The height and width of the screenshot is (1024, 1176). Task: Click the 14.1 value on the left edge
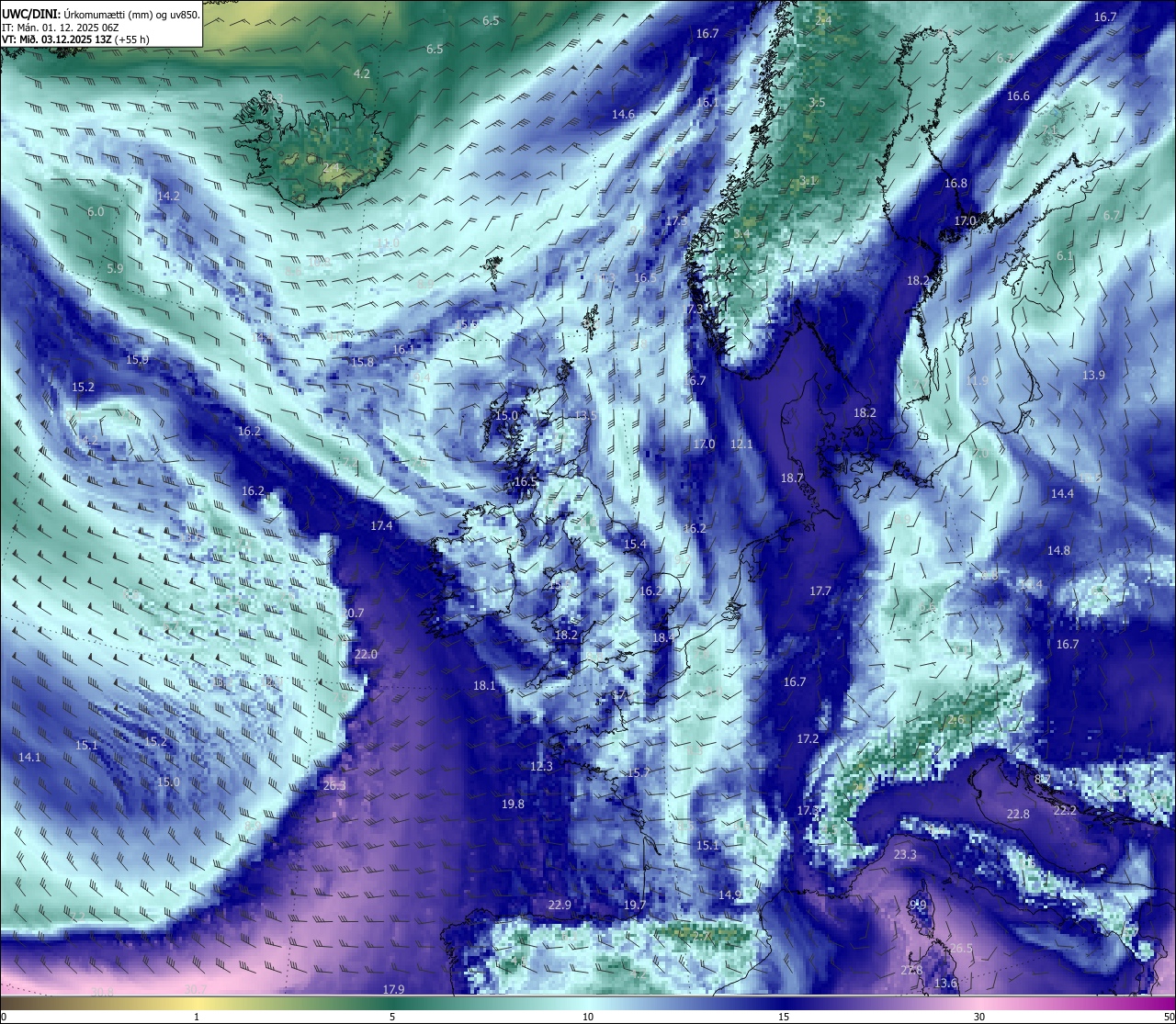pos(29,757)
